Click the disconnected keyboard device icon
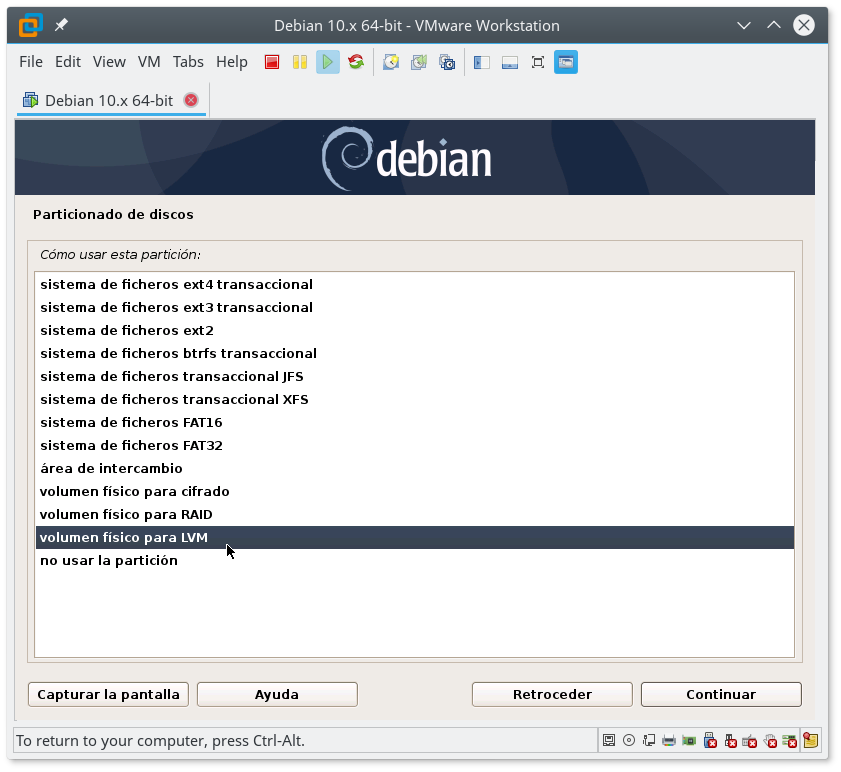Viewport: 841px width, 772px height. (x=750, y=741)
